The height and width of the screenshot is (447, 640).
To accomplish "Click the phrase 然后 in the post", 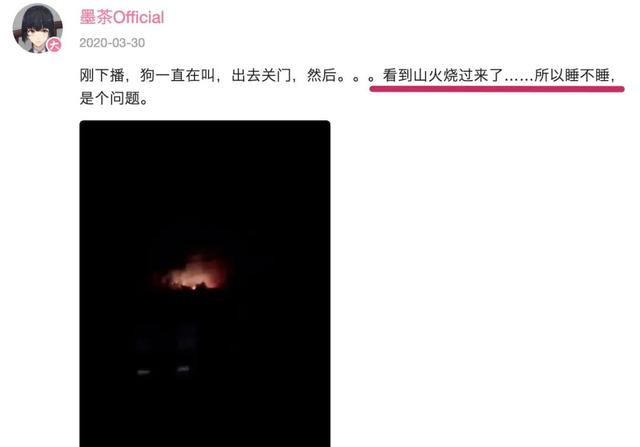I will pos(322,76).
